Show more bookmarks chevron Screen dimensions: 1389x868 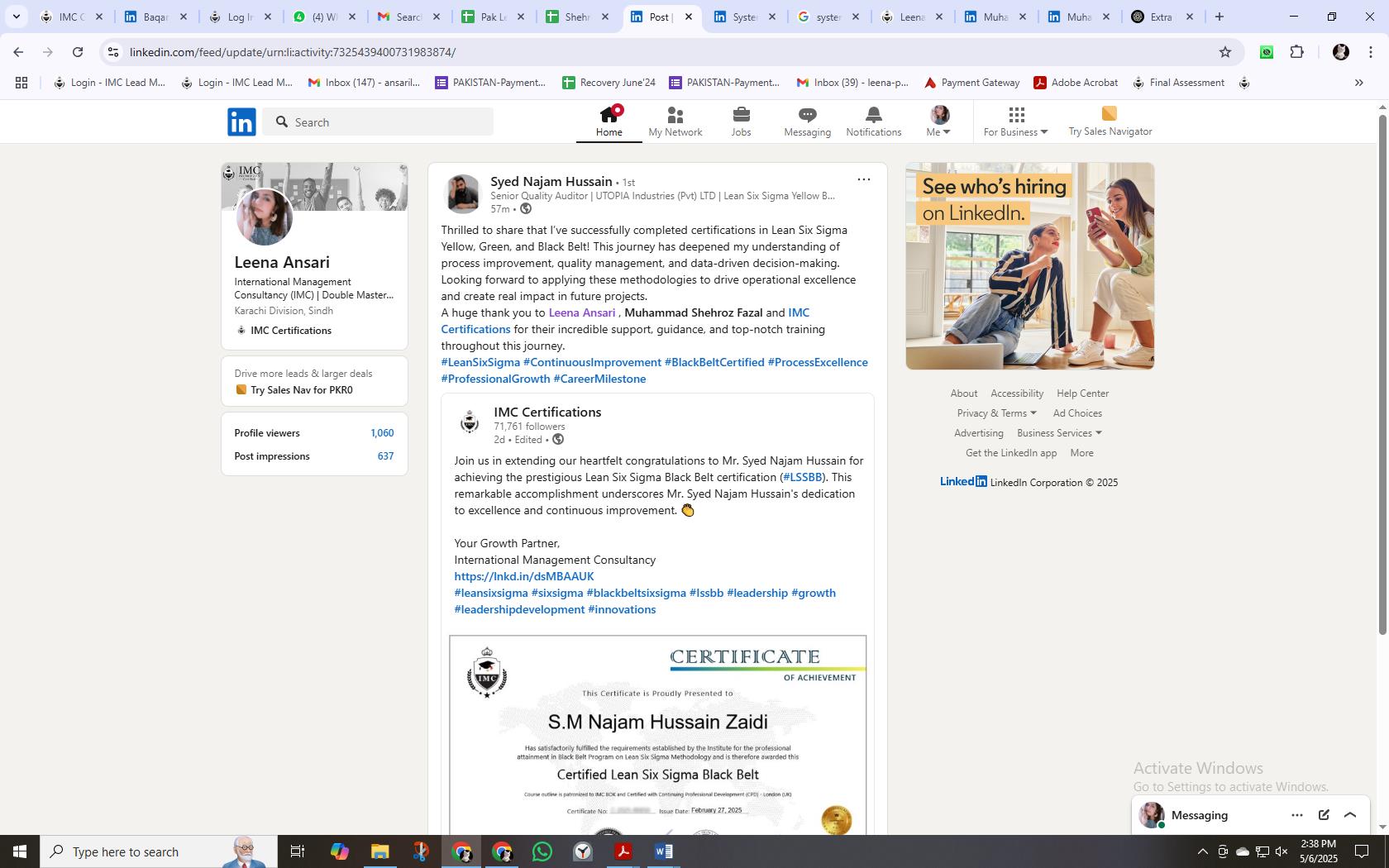(1358, 83)
